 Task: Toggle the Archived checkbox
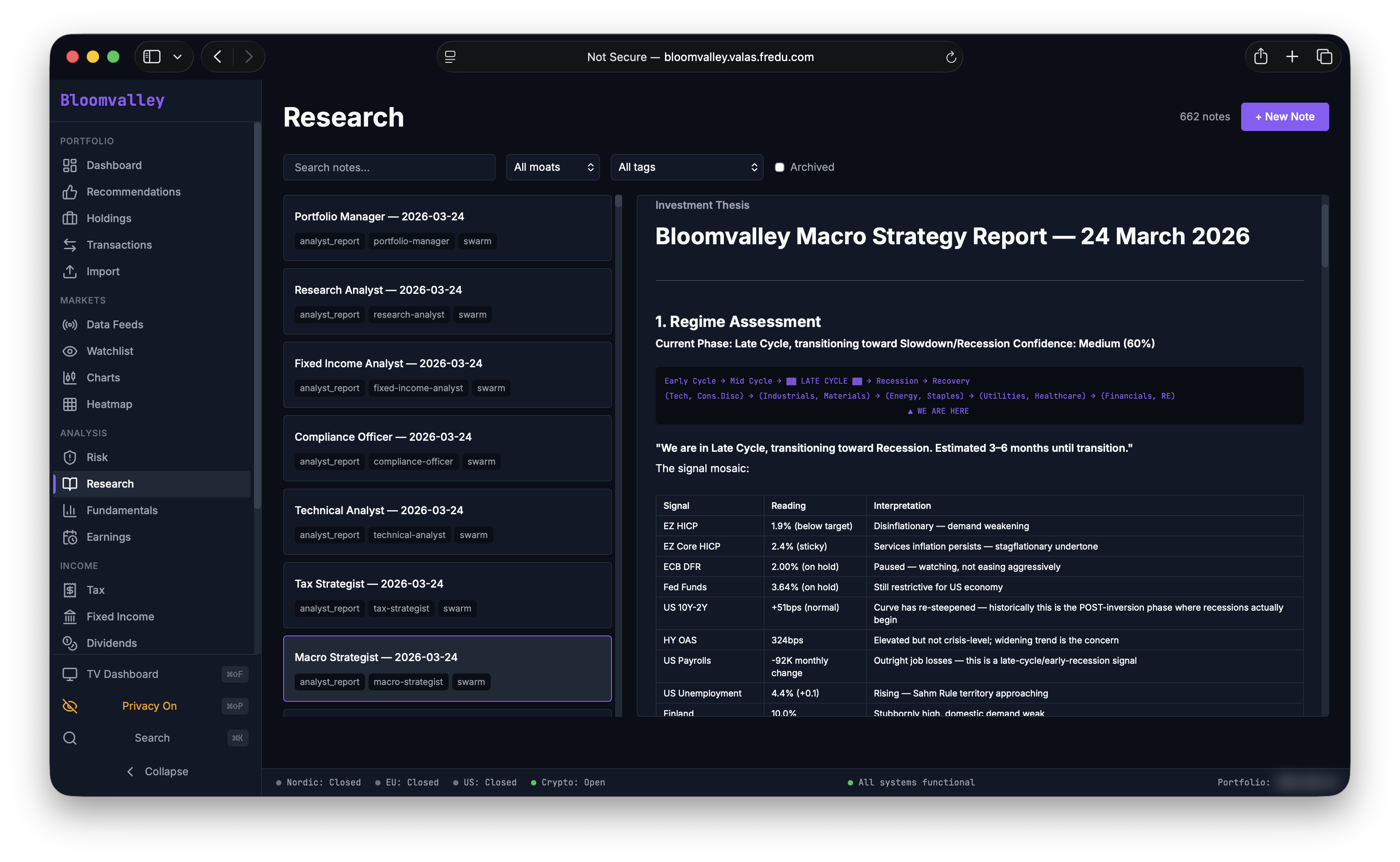coord(779,167)
